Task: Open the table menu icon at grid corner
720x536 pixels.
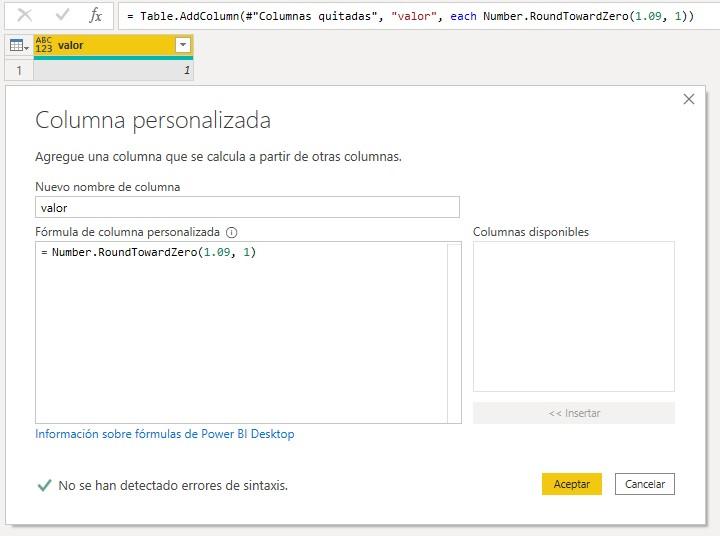Action: [x=17, y=45]
